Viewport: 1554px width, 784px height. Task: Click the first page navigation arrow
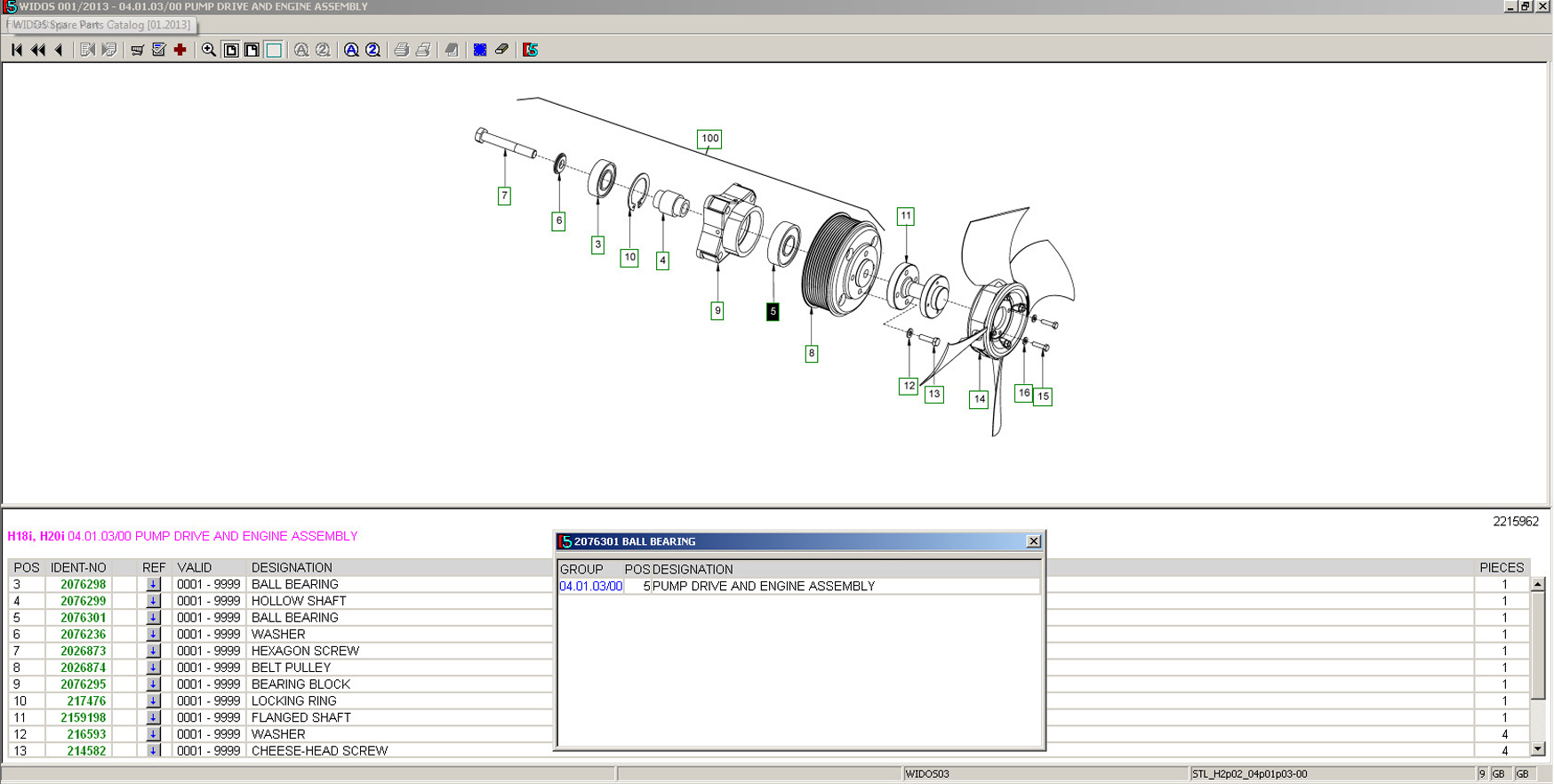coord(17,50)
